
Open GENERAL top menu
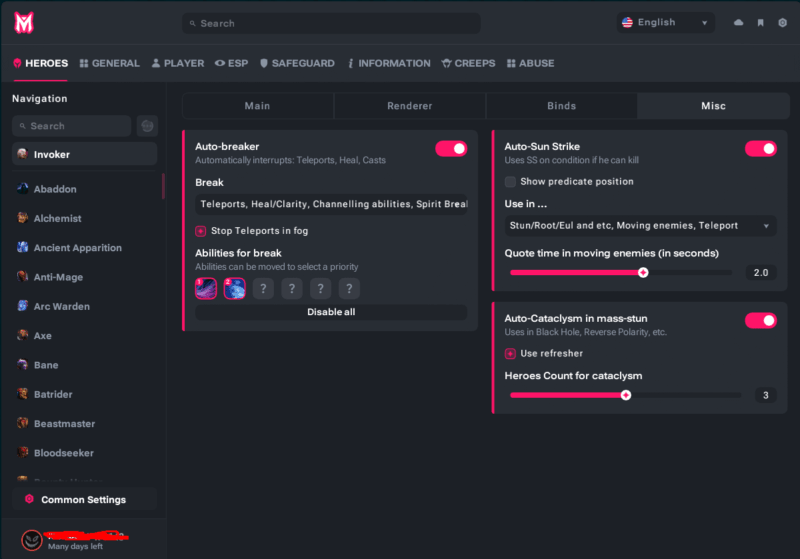pos(110,63)
